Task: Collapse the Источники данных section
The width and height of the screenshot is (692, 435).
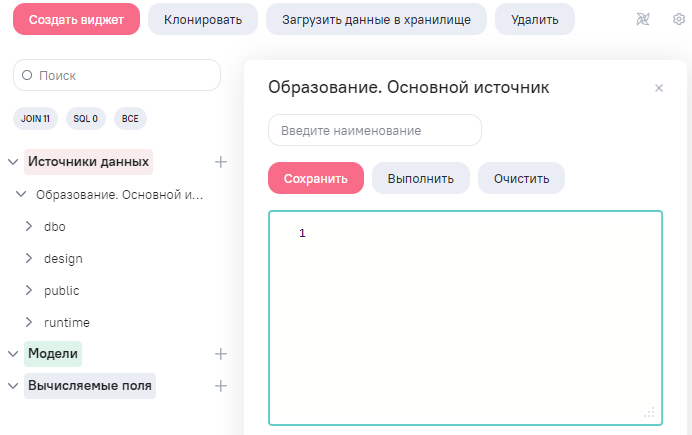Action: tap(12, 161)
